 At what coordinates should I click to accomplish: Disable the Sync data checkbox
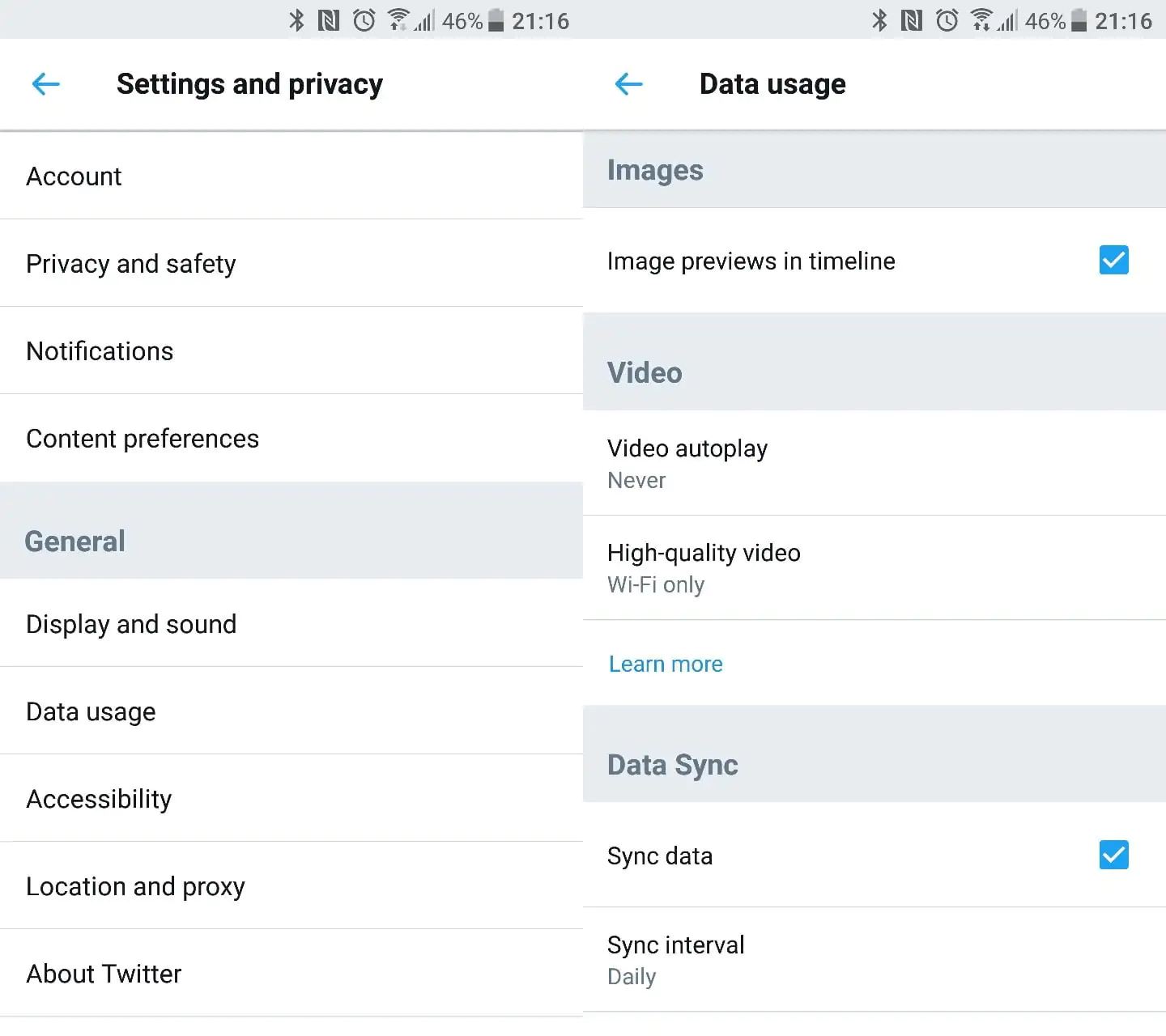pyautogui.click(x=1113, y=855)
